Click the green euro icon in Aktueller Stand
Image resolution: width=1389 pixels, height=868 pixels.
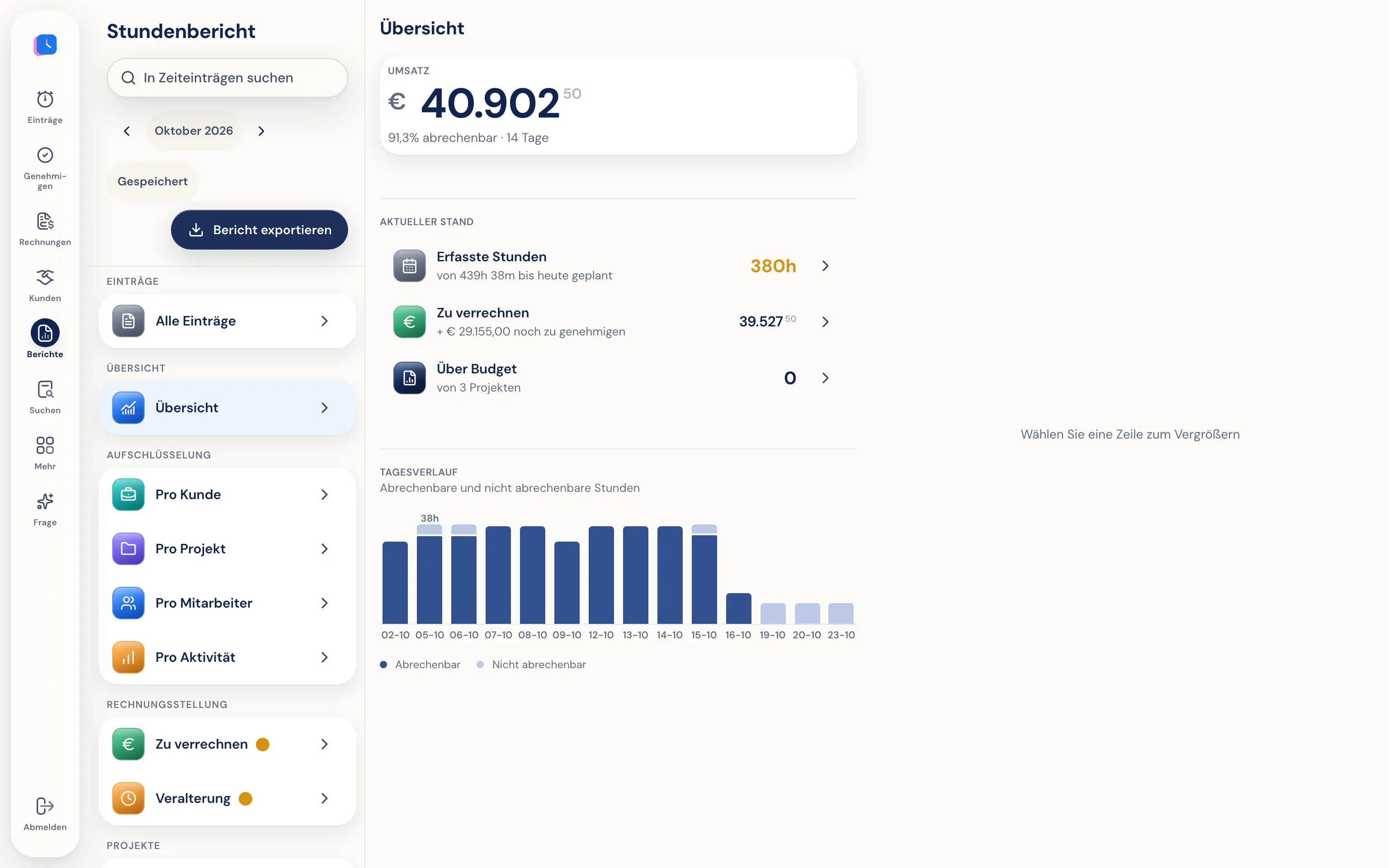409,321
